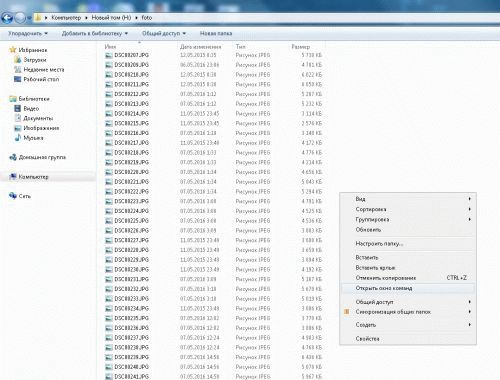
Task: Click the Избранное star icon in sidebar
Action: (13, 50)
